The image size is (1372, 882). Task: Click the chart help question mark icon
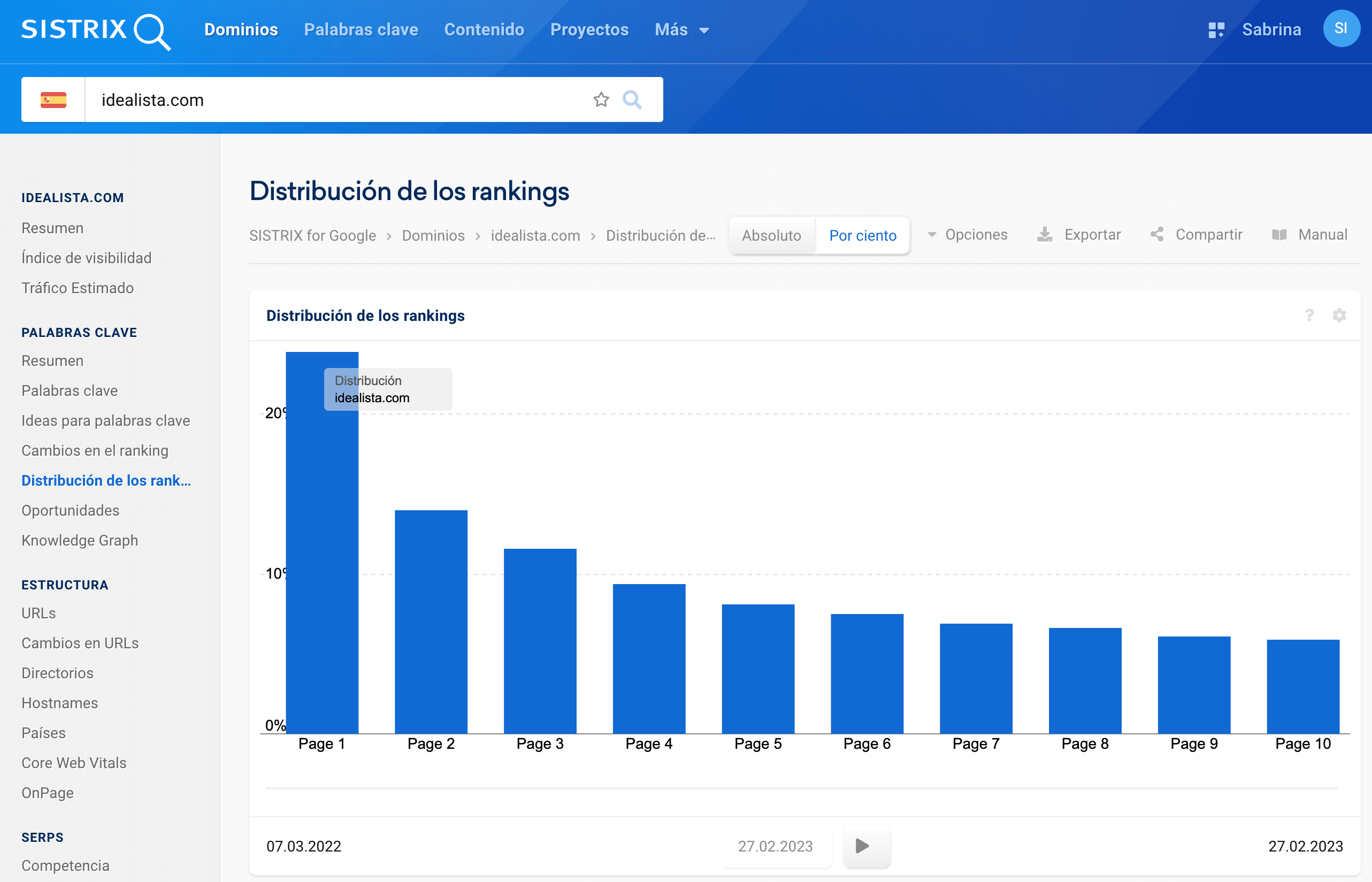pyautogui.click(x=1309, y=316)
